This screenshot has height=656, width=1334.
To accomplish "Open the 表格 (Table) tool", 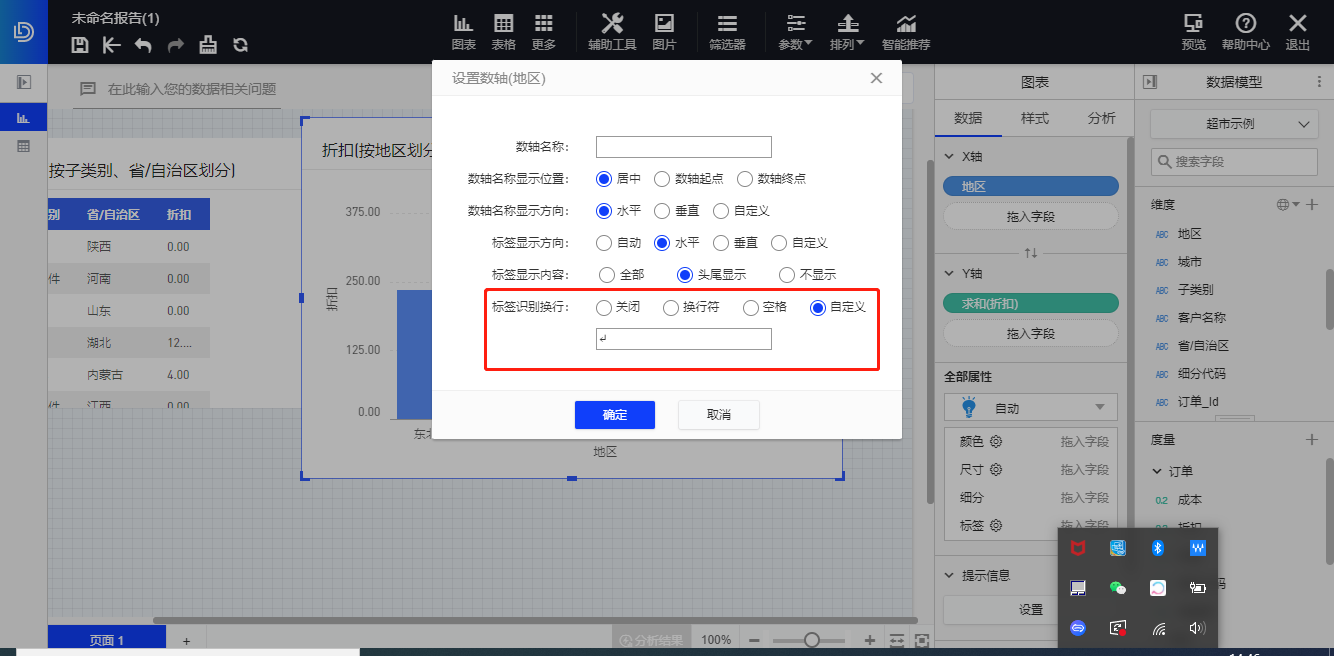I will coord(503,31).
